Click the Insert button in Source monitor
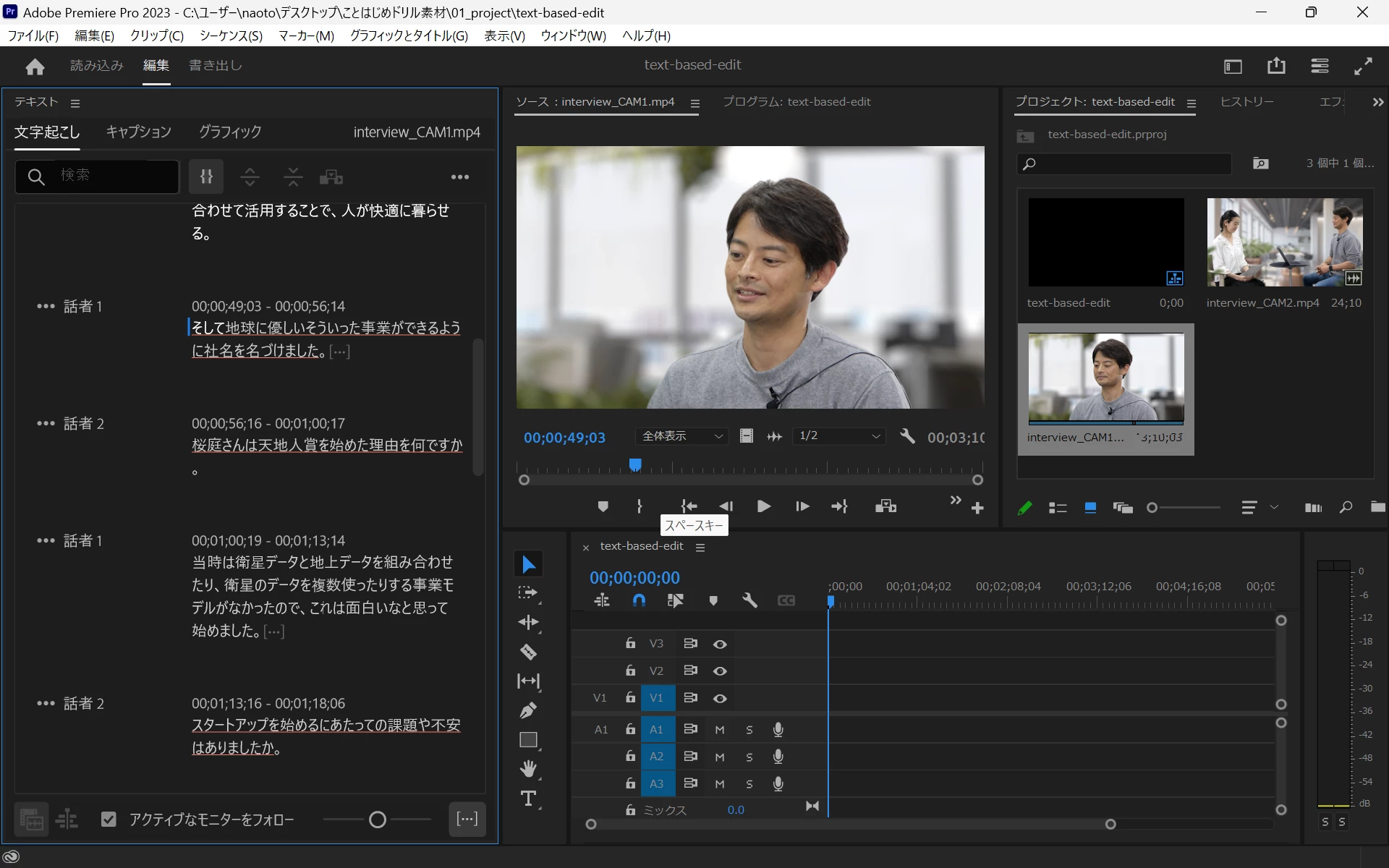The width and height of the screenshot is (1389, 868). point(885,506)
